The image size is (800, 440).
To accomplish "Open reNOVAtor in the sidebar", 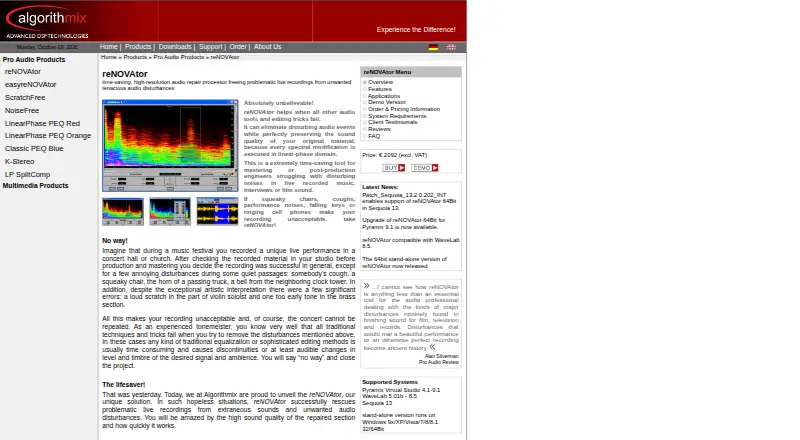I will pyautogui.click(x=23, y=71).
